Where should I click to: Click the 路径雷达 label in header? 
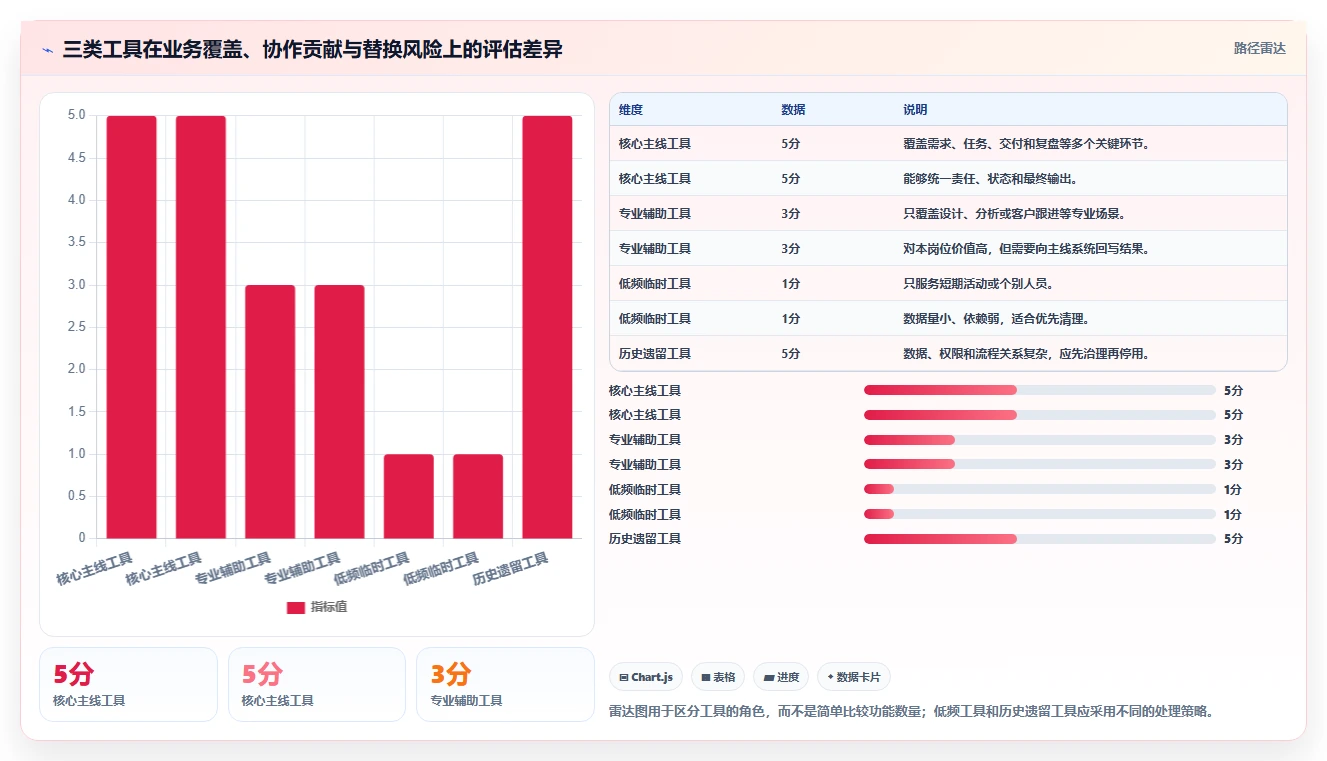(x=1259, y=48)
